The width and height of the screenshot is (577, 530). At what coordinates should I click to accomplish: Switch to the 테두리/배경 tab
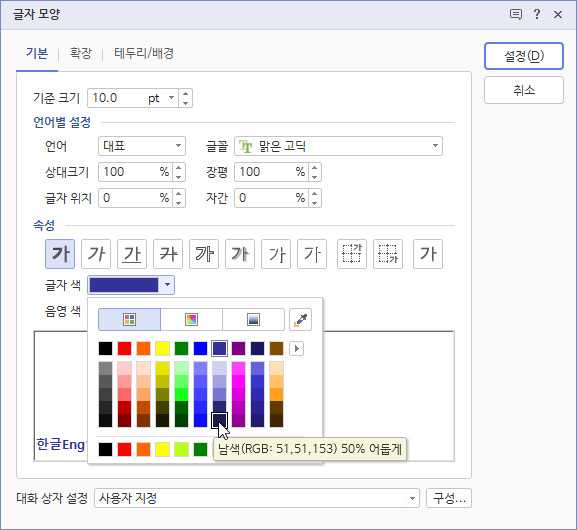click(144, 53)
